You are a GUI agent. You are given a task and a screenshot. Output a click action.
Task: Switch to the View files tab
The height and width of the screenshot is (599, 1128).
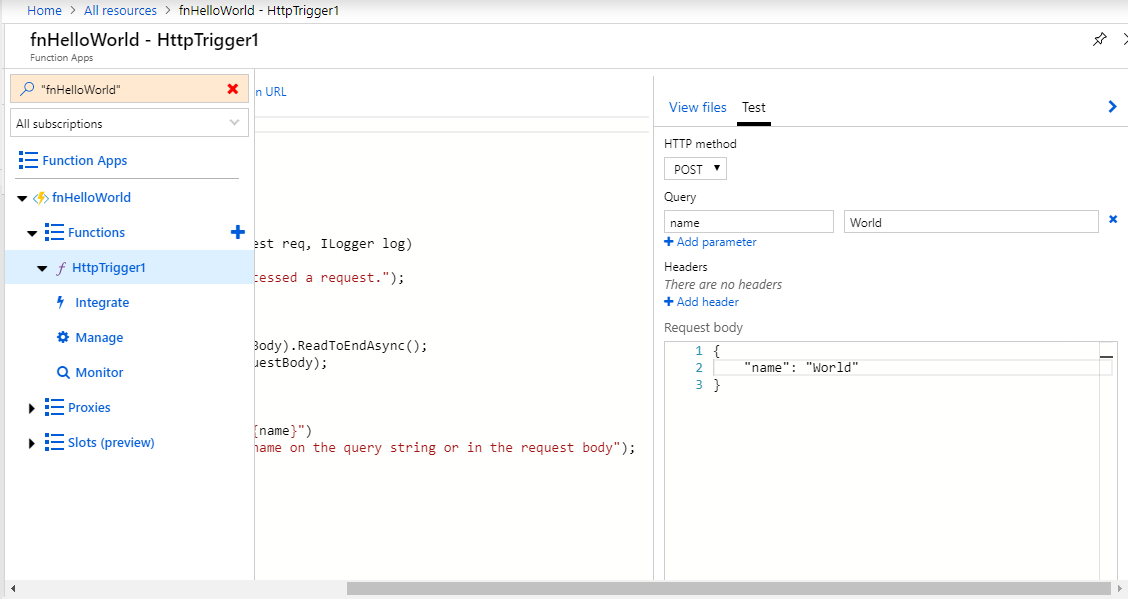698,107
